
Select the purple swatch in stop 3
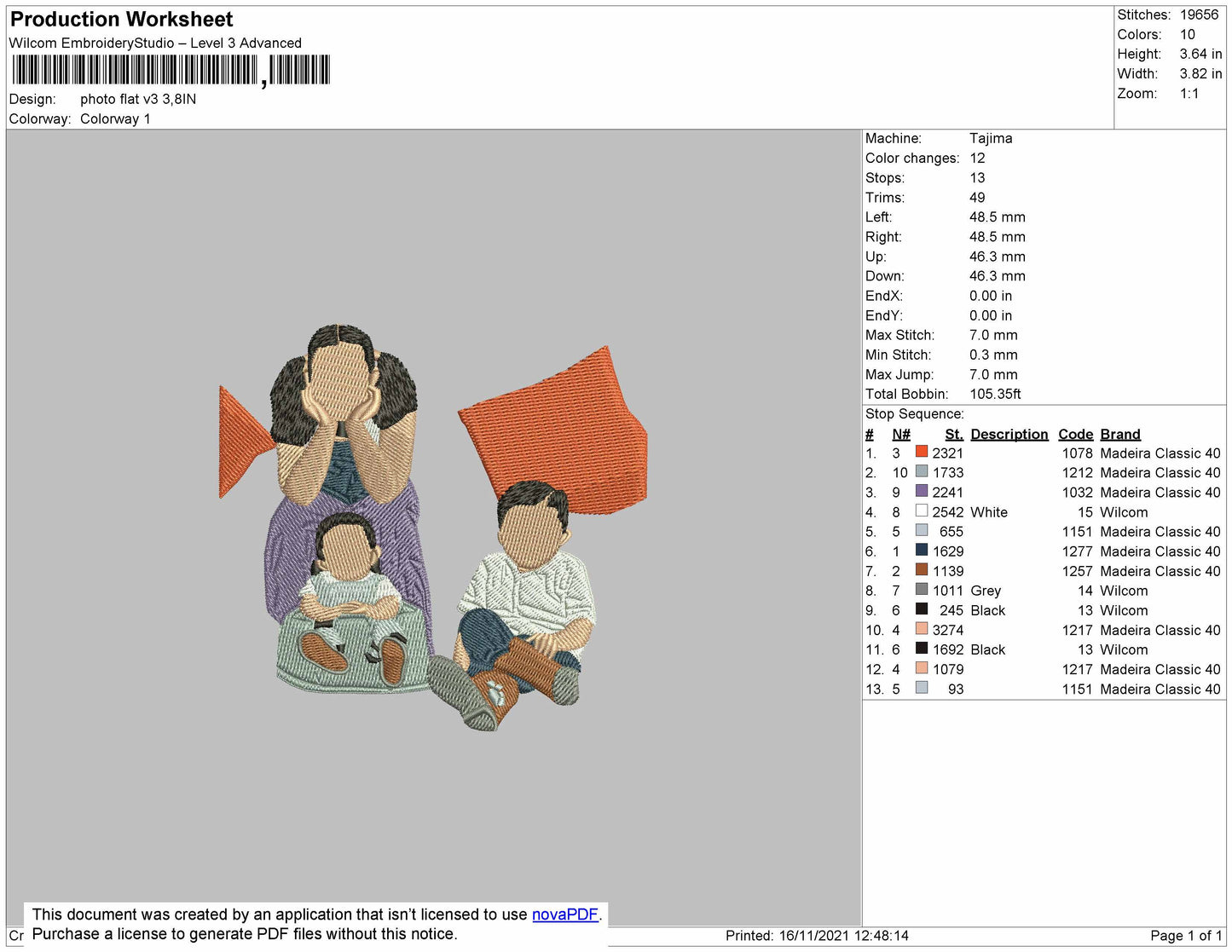point(921,491)
